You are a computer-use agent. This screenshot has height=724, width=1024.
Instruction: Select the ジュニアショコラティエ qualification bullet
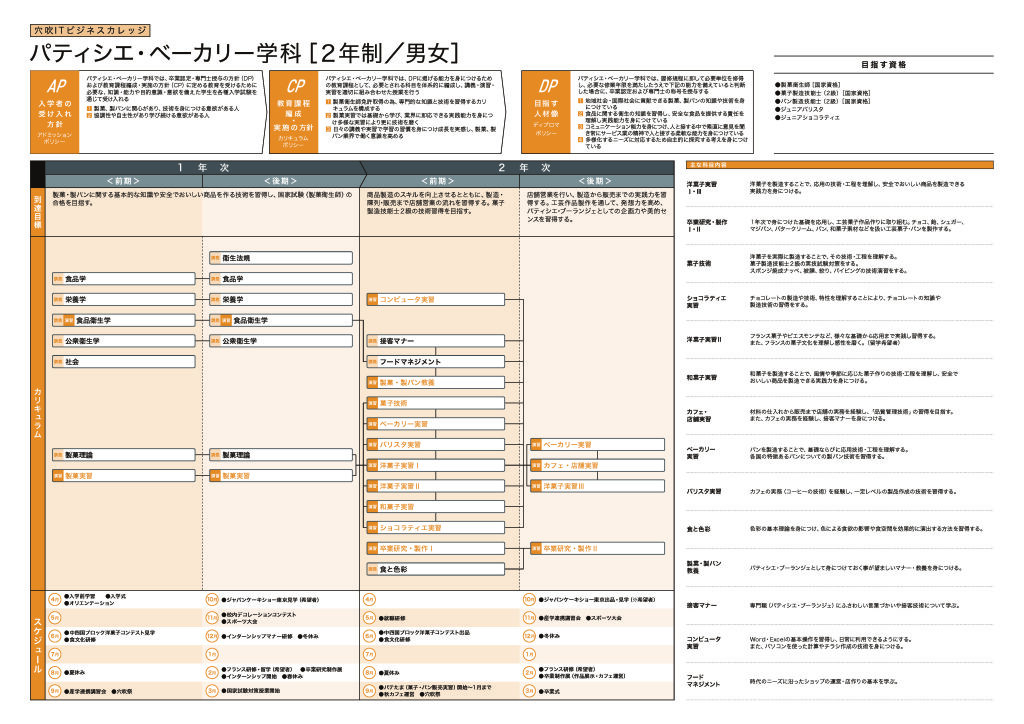tap(807, 118)
